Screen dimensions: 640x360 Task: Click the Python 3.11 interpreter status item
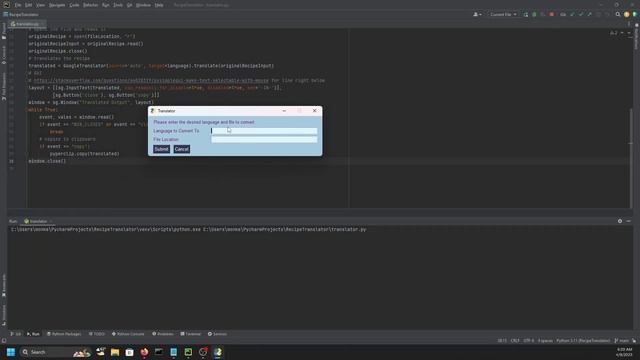coord(583,340)
